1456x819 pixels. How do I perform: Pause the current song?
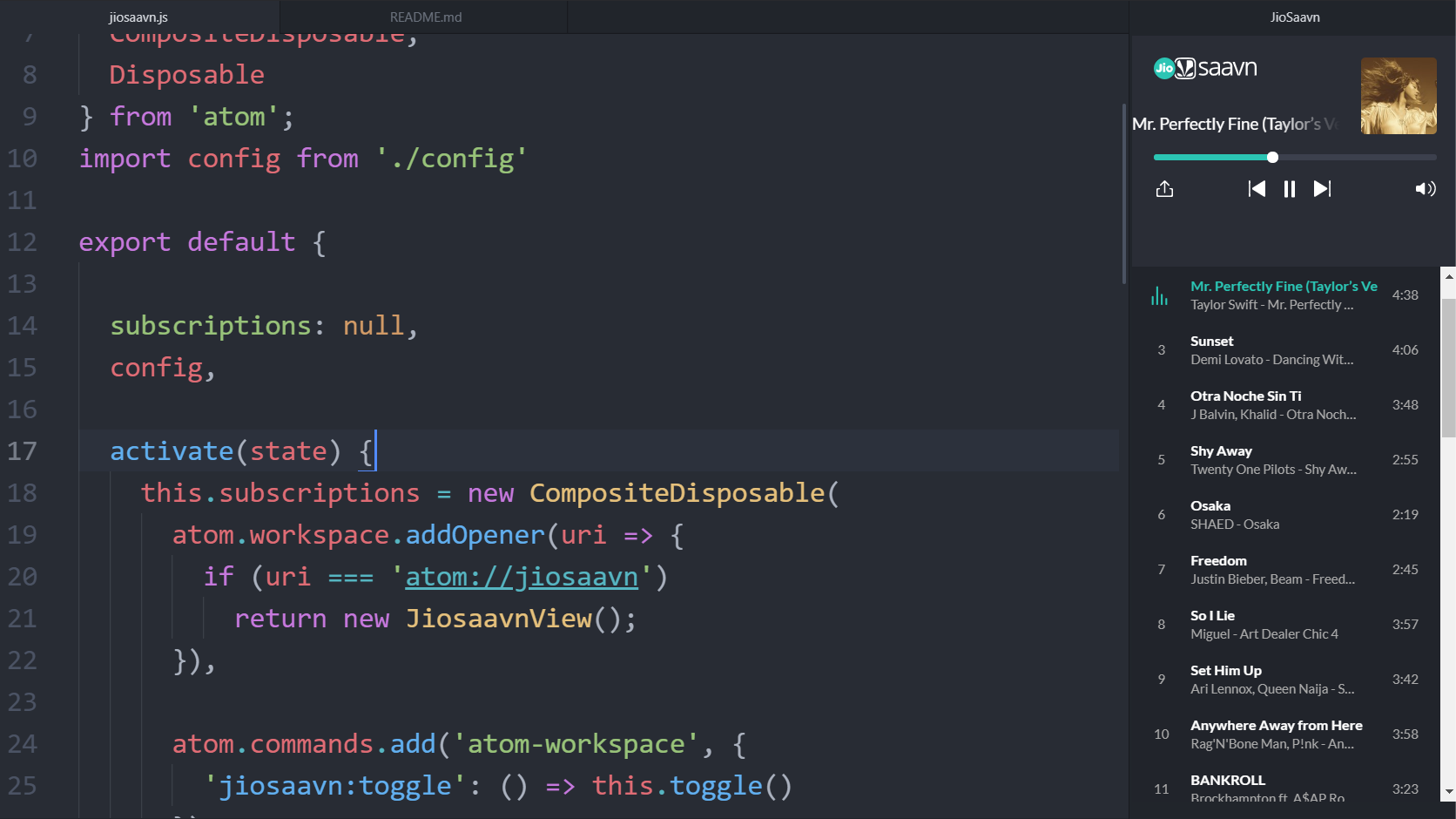[1290, 189]
